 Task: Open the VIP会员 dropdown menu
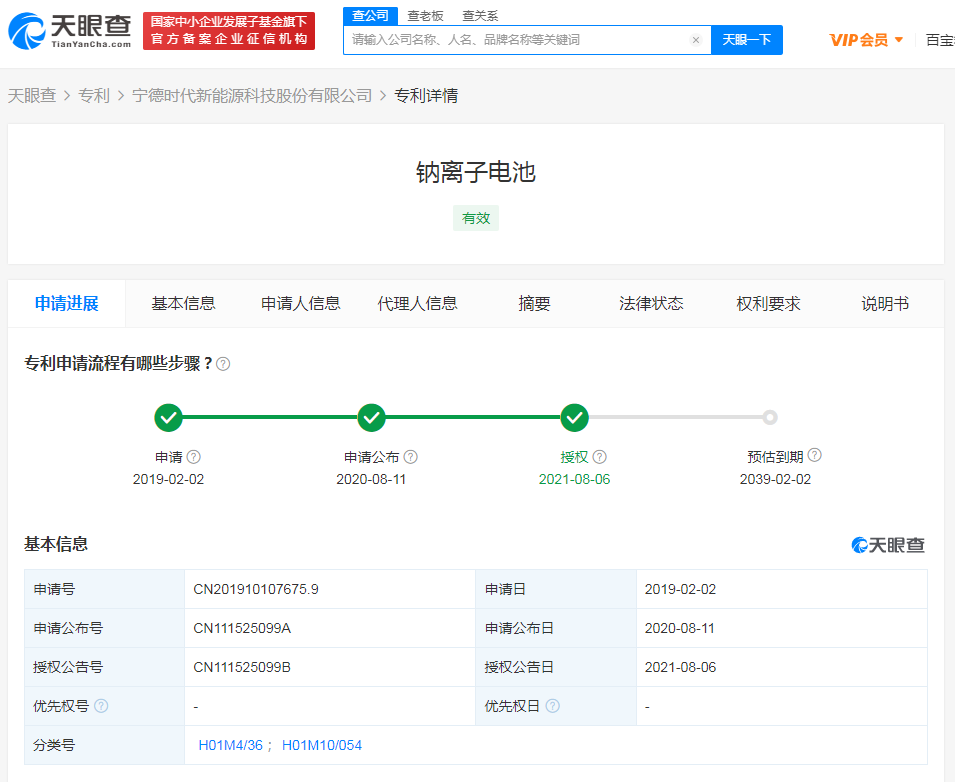coord(866,40)
